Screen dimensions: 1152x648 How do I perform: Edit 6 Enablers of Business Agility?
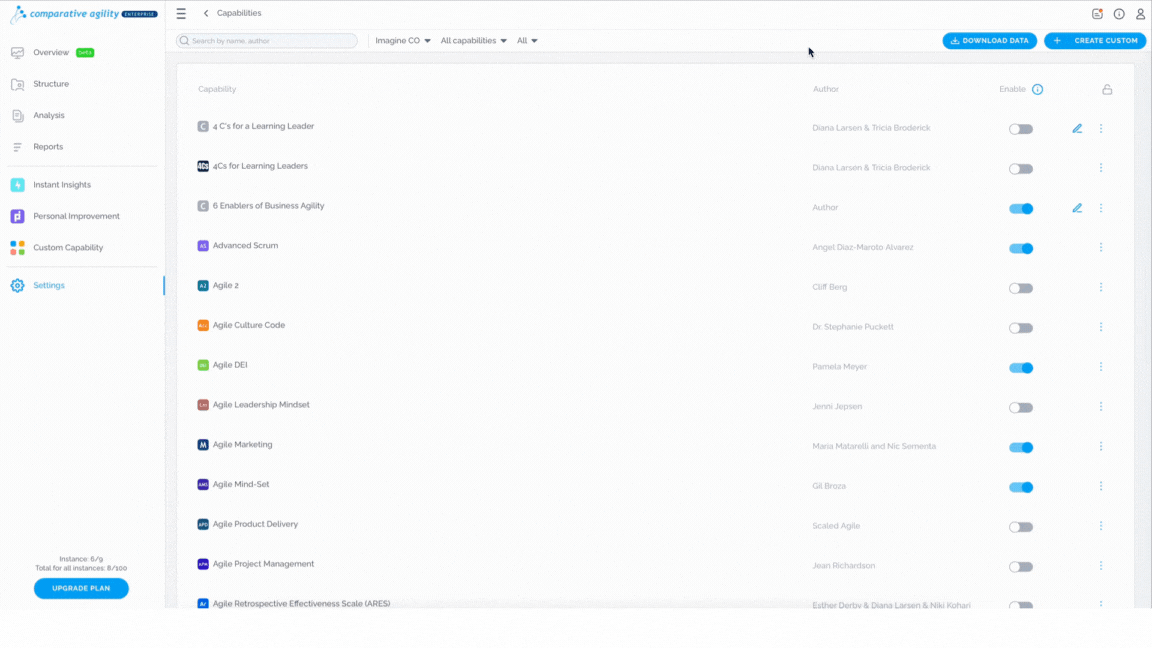coord(1077,208)
